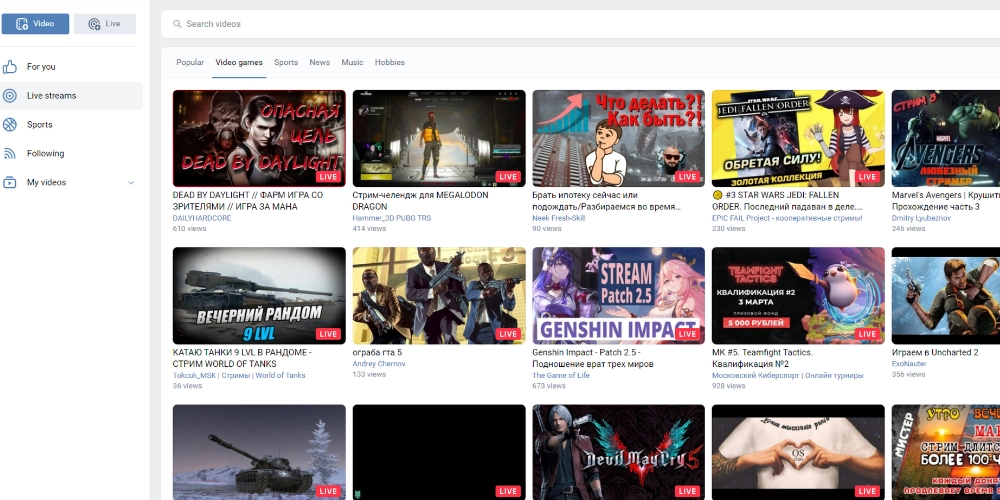Screen dimensions: 1000x500
Task: Open the Devil May Cry 5 stream thumbnail
Action: (618, 450)
